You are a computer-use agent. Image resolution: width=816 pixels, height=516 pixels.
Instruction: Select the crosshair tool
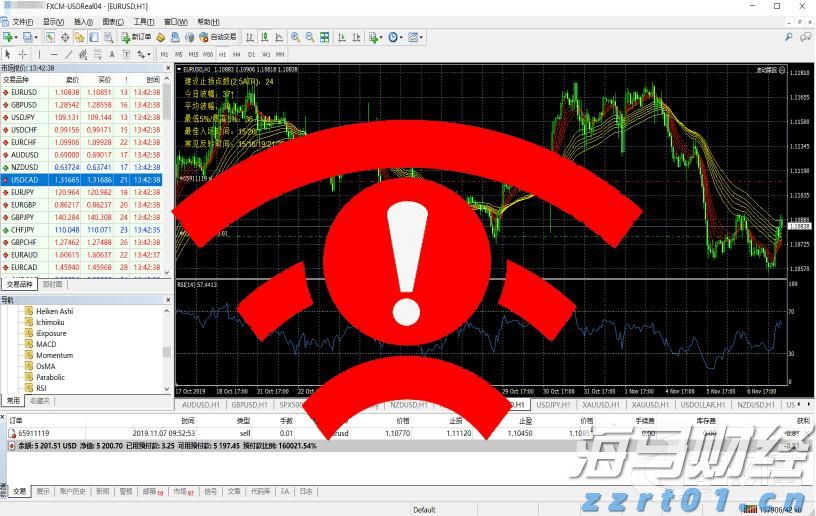[23, 54]
